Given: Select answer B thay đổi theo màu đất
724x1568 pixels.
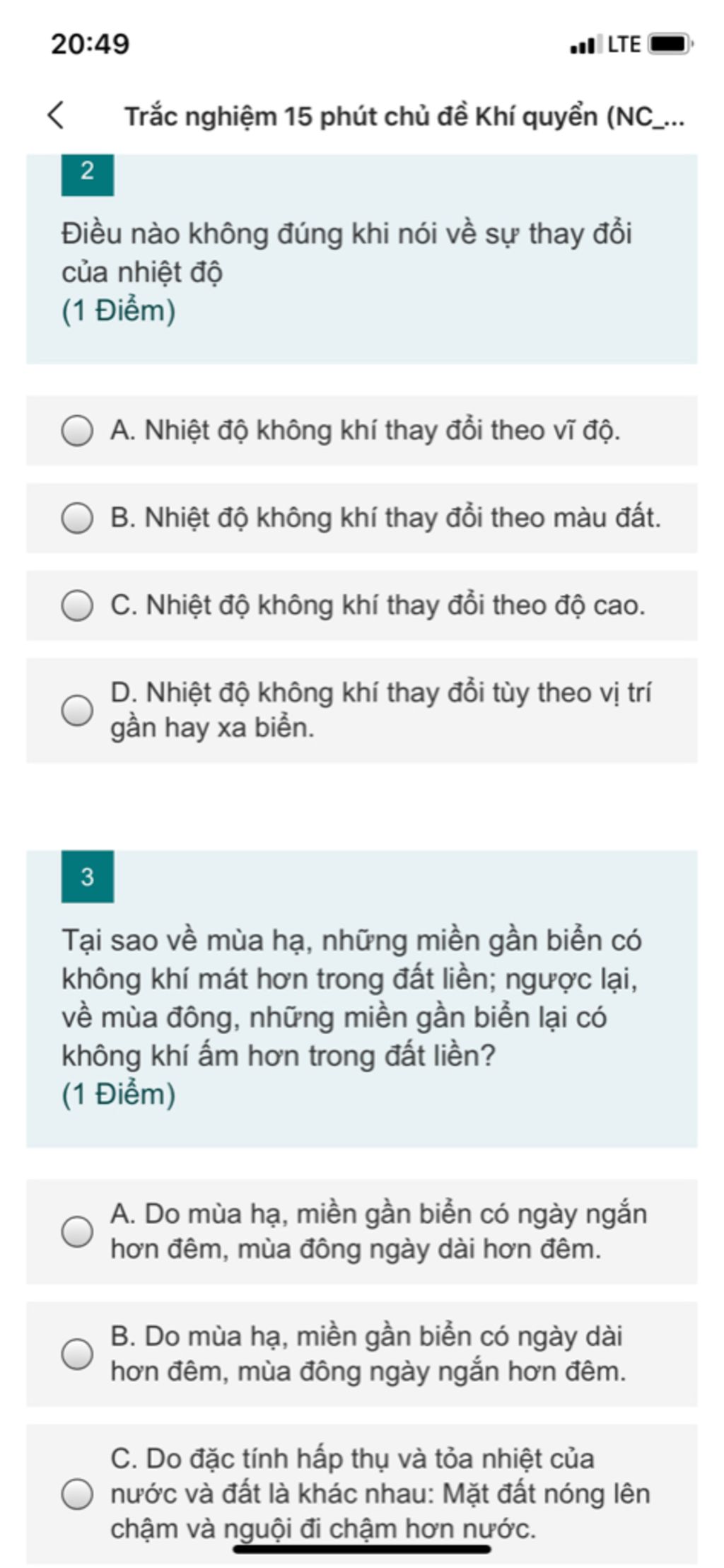Looking at the screenshot, I should coord(362,518).
